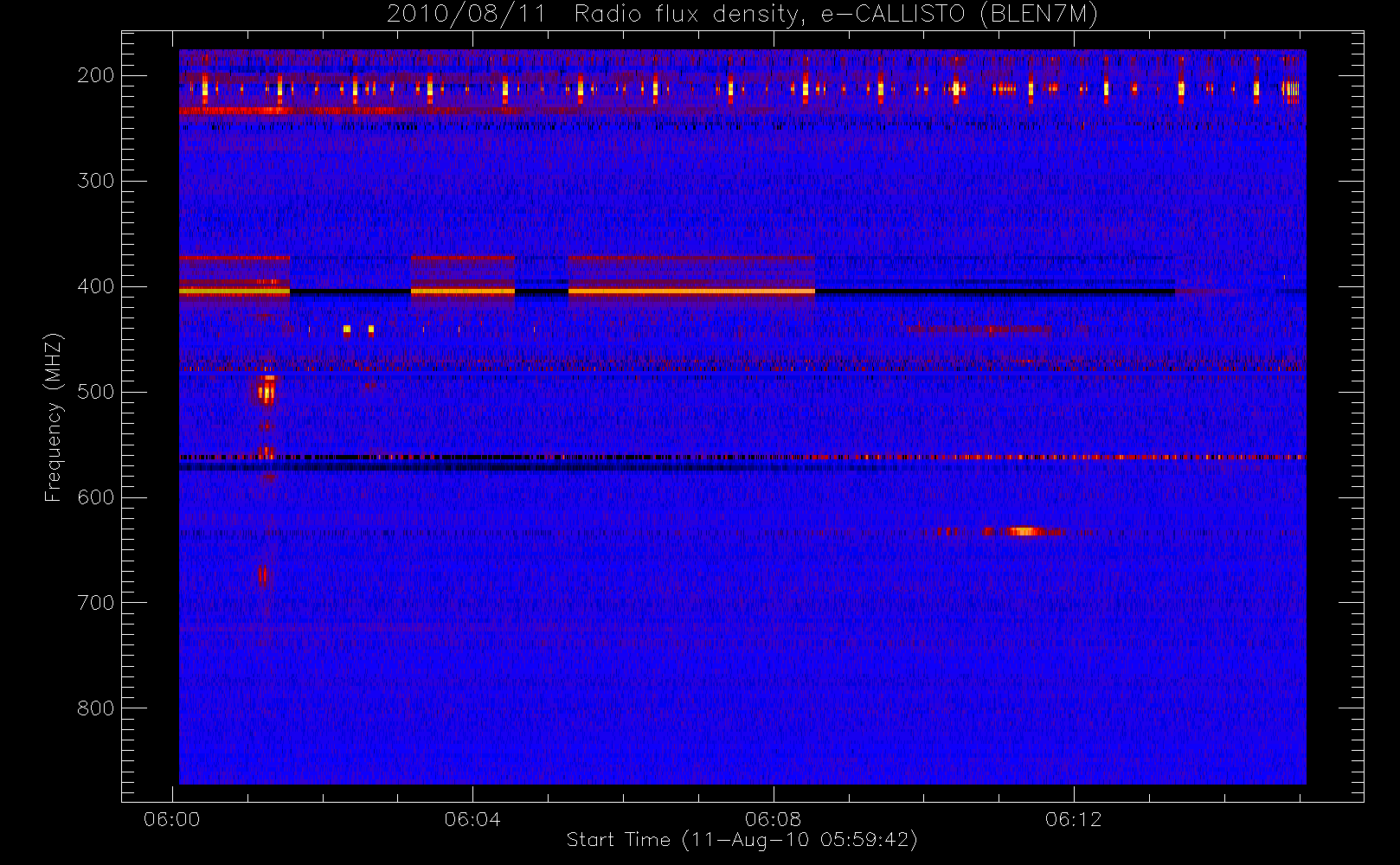Click the 800 frequency tick label
1400x865 pixels.
tap(96, 708)
